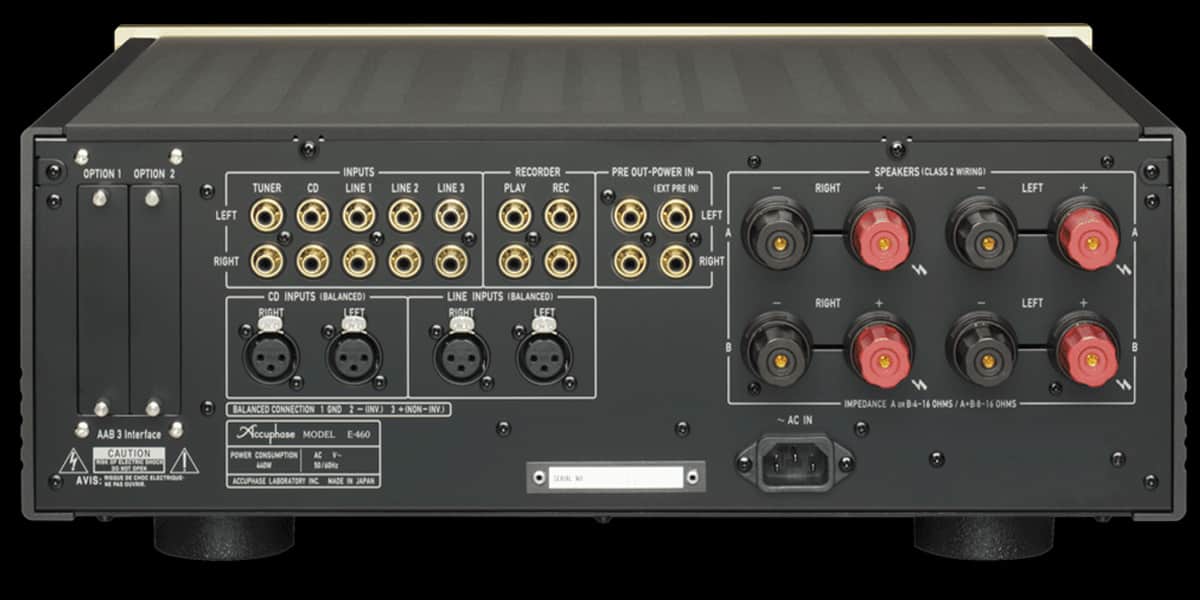Screen dimensions: 1200x600
Task: Click the balanced CD RIGHT XLR input
Action: click(x=270, y=356)
